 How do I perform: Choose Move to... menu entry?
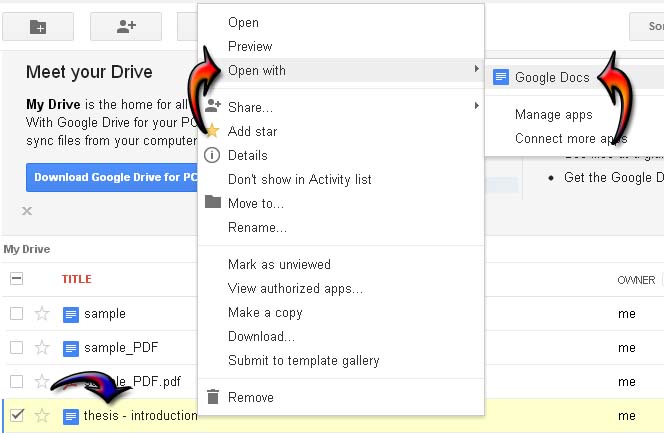click(341, 203)
